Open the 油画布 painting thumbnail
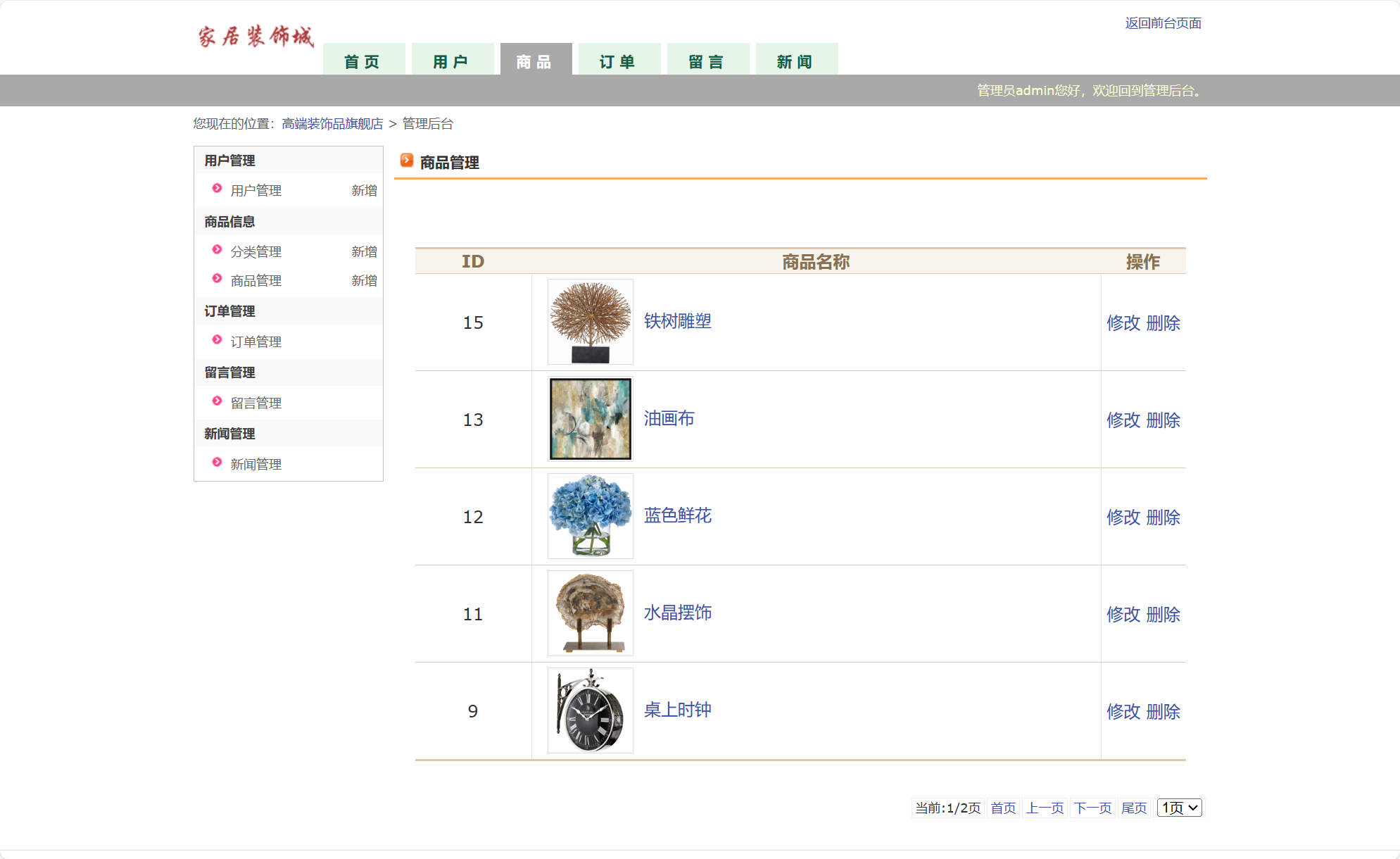This screenshot has width=1400, height=859. coord(590,419)
